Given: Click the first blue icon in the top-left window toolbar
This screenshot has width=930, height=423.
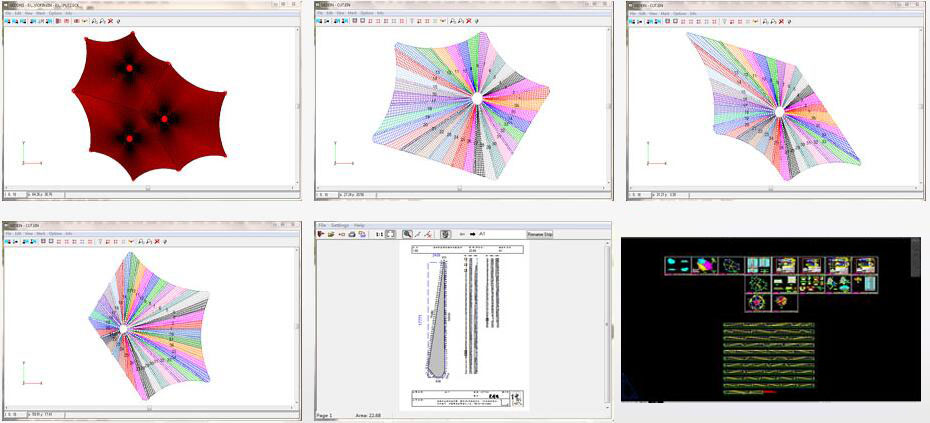Looking at the screenshot, I should click(x=7, y=19).
